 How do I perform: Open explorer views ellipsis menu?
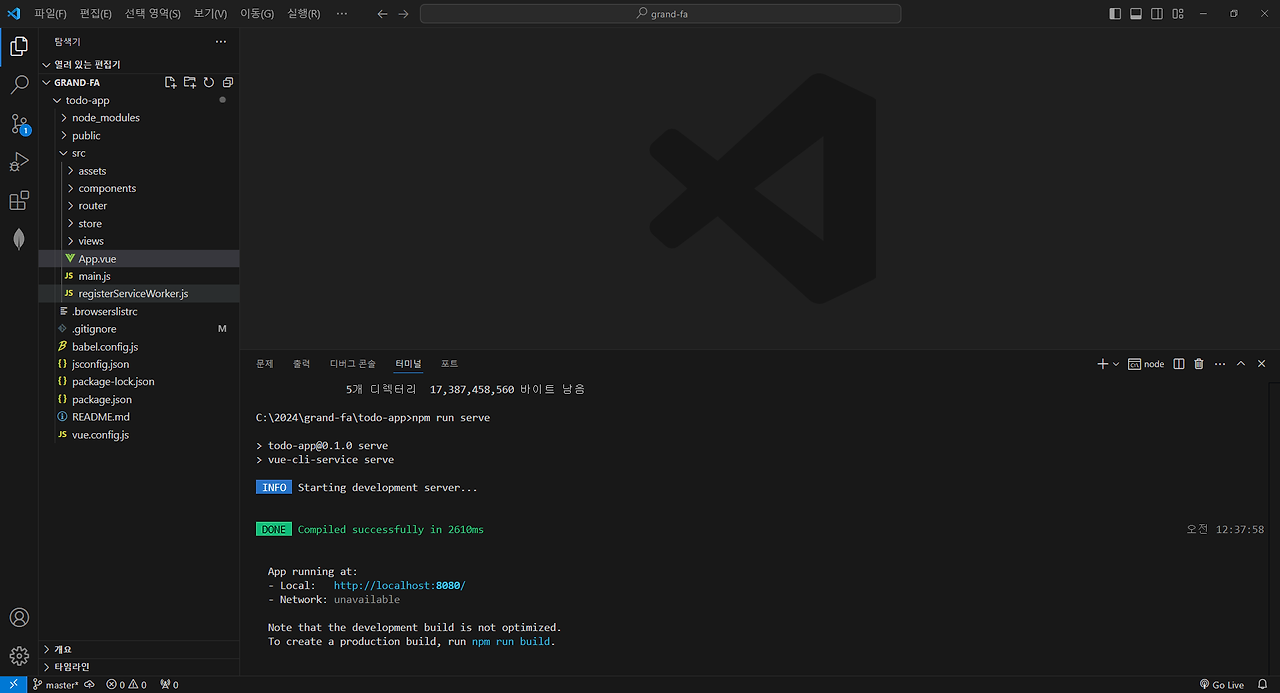point(221,42)
